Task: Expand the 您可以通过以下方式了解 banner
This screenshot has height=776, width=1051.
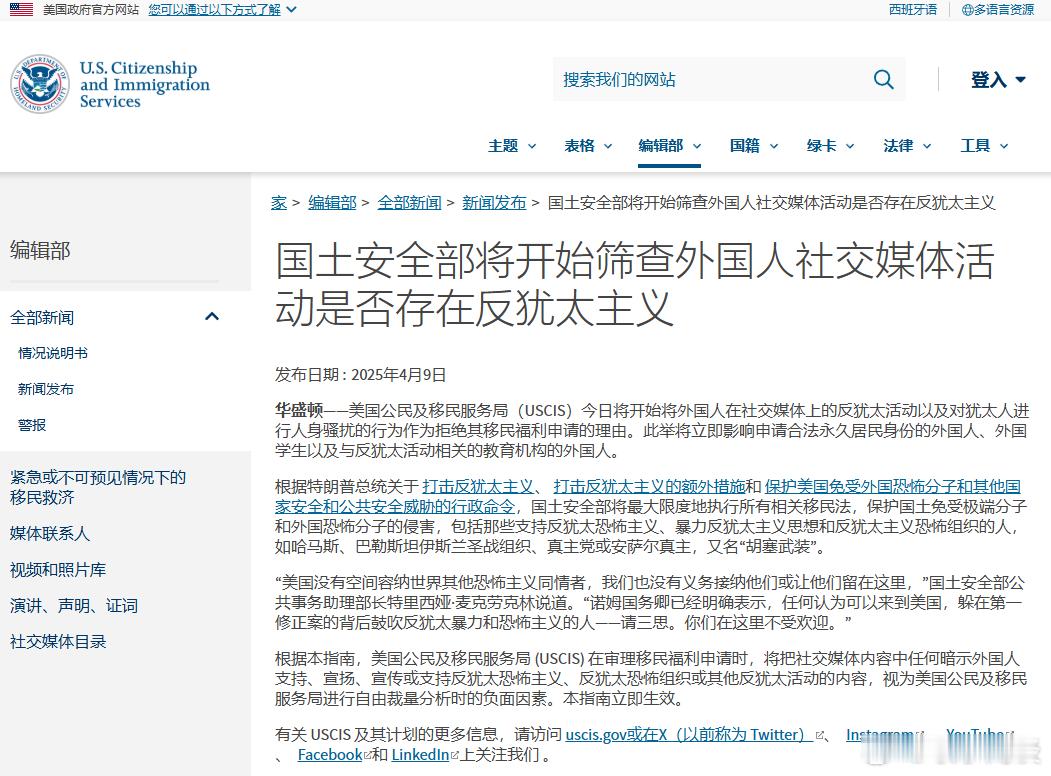Action: (x=222, y=9)
